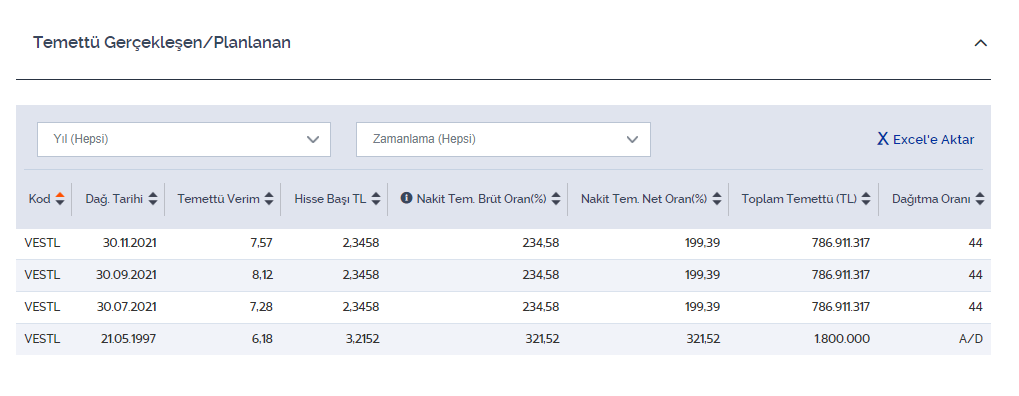Click 786.911.317 in the 30.09.2021 row
This screenshot has width=1019, height=396.
[841, 275]
